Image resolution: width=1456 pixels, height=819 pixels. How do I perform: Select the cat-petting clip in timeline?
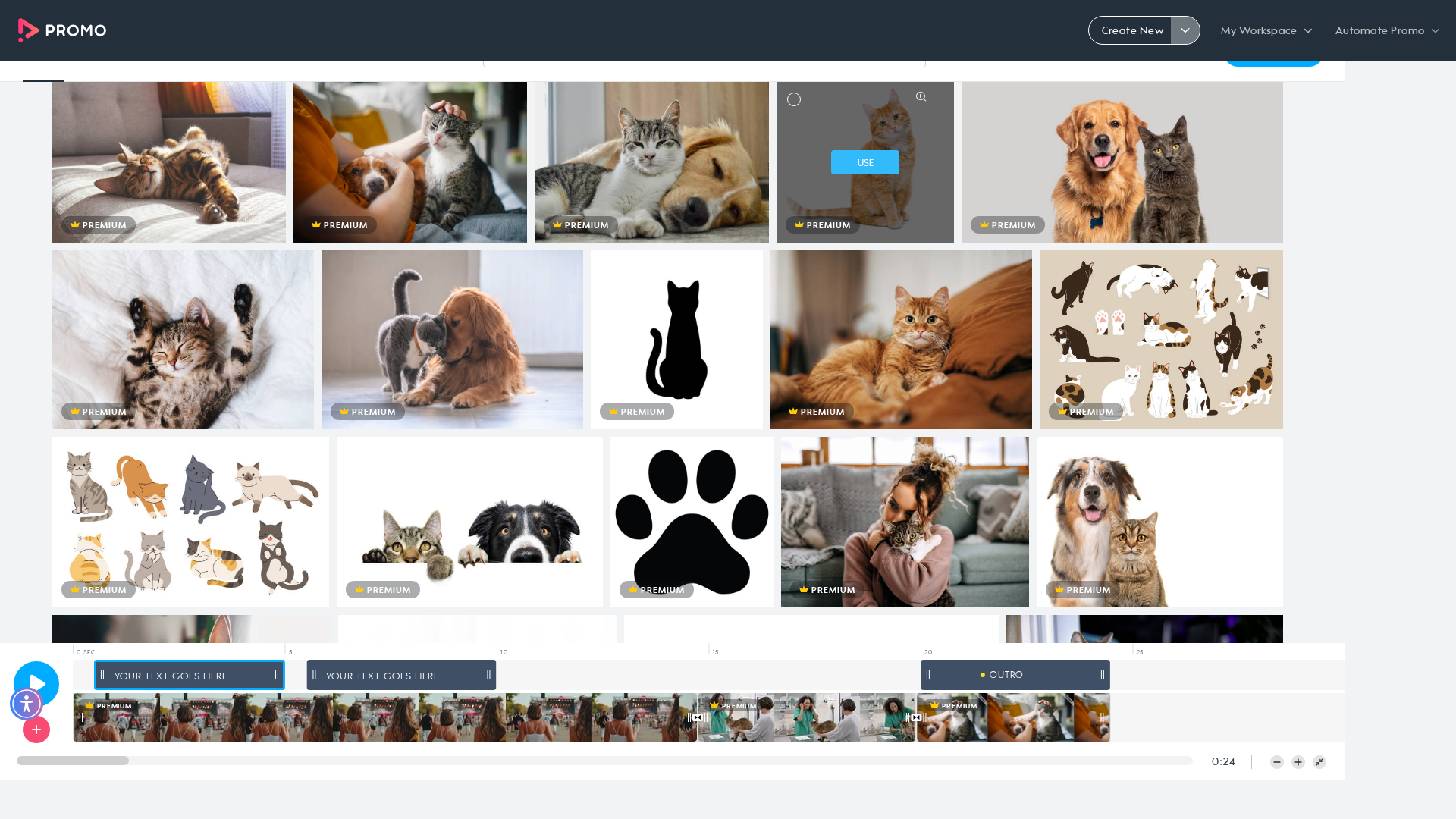click(1014, 717)
